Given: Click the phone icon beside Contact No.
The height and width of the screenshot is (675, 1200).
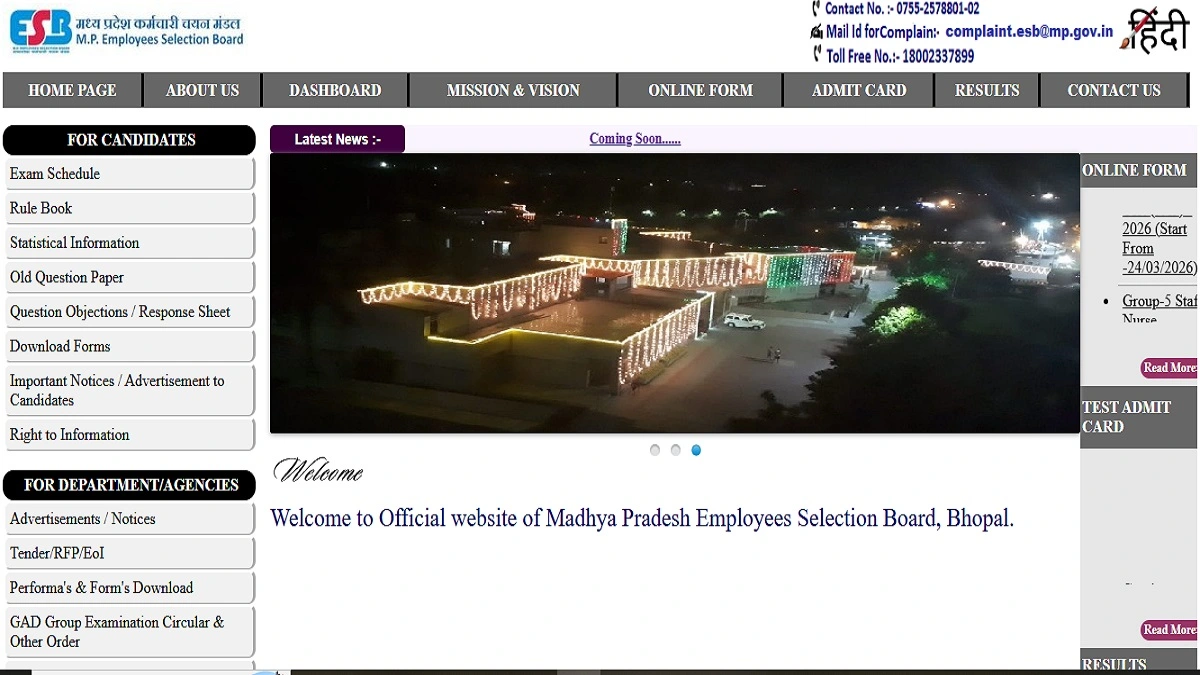Looking at the screenshot, I should (816, 9).
